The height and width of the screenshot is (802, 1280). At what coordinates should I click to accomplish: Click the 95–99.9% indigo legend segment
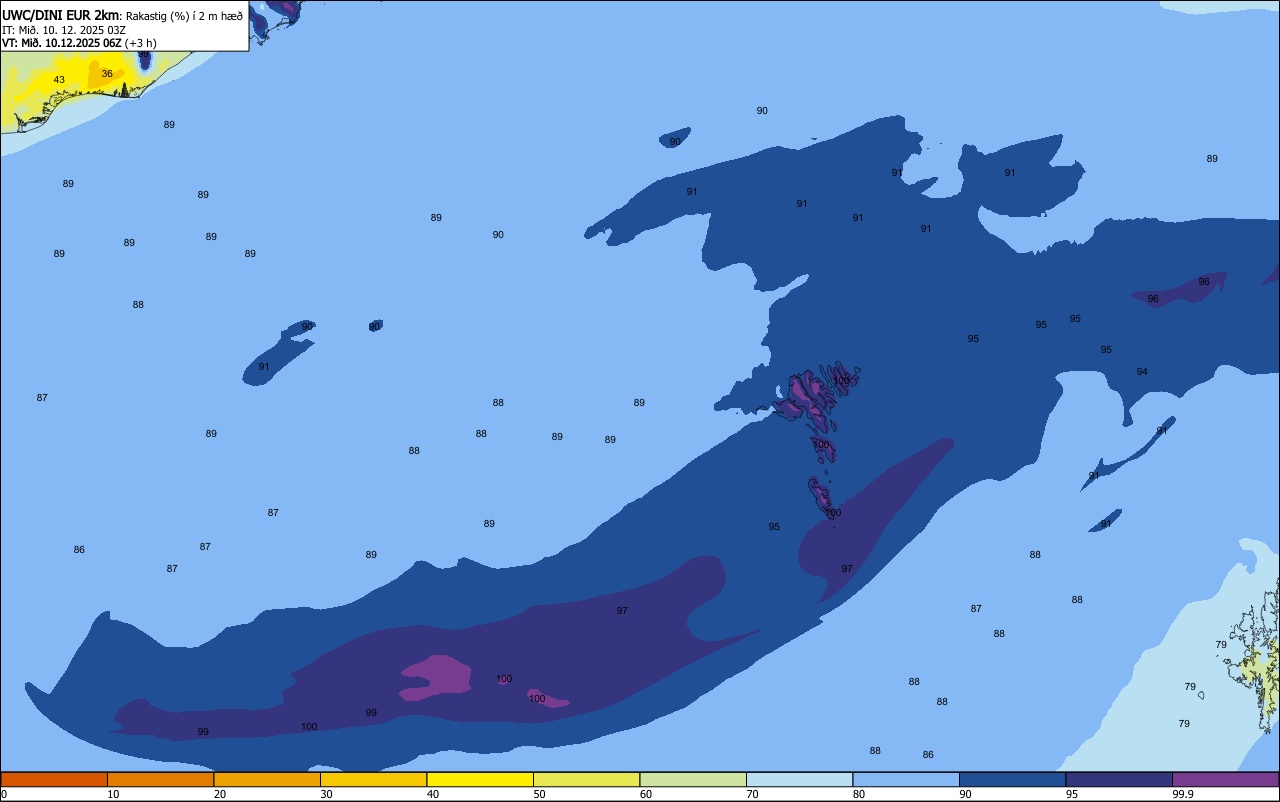pyautogui.click(x=1119, y=779)
